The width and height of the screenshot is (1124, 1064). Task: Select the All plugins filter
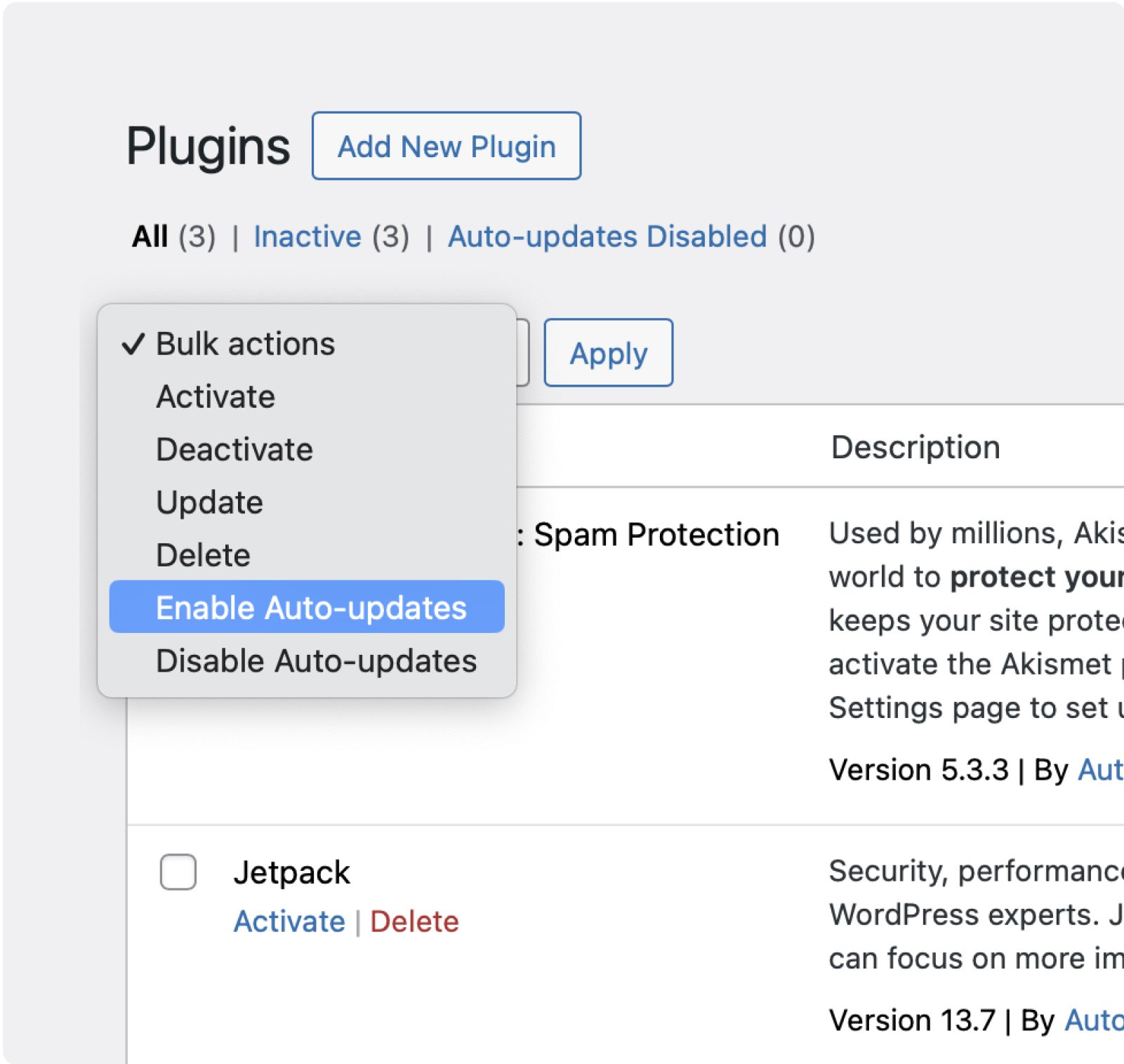click(x=150, y=237)
